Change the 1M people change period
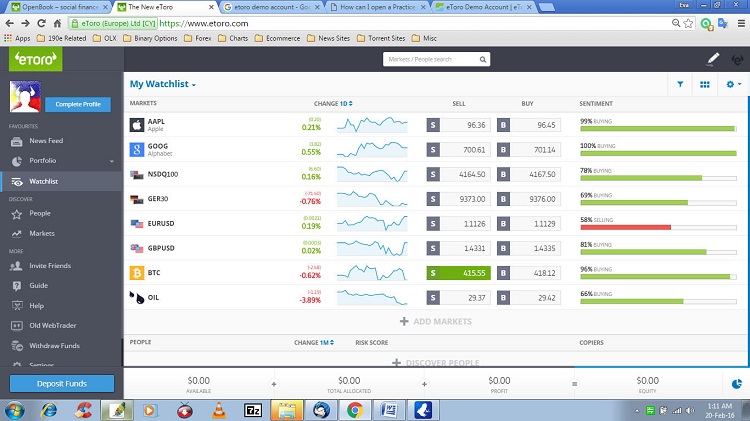The height and width of the screenshot is (421, 750). 327,343
